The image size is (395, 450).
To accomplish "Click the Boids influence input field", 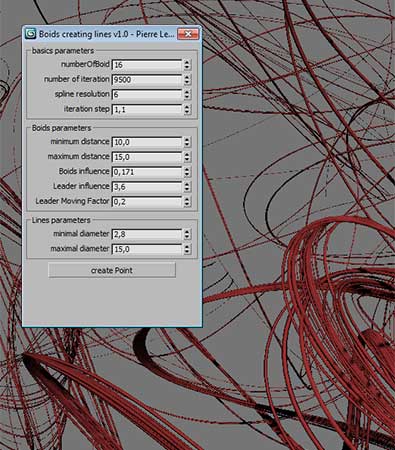I will click(147, 172).
